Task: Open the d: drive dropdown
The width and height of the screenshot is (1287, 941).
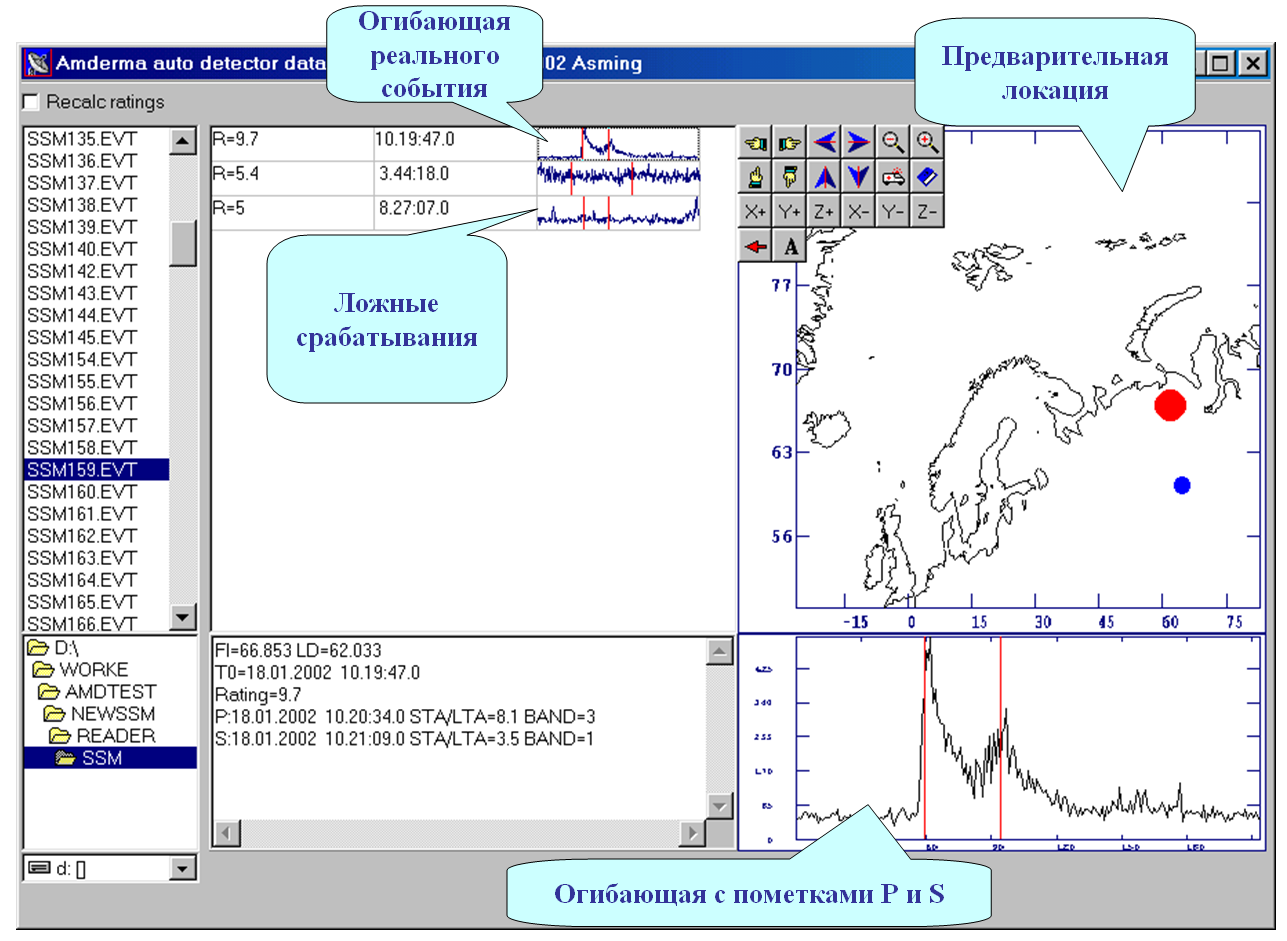Action: [182, 869]
